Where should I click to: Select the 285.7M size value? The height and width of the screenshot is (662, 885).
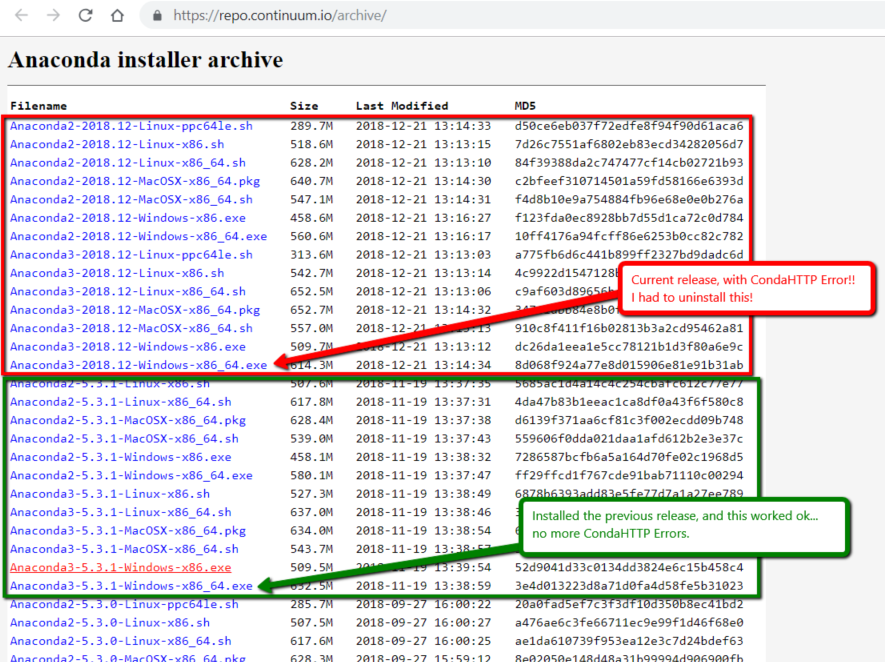tap(312, 604)
